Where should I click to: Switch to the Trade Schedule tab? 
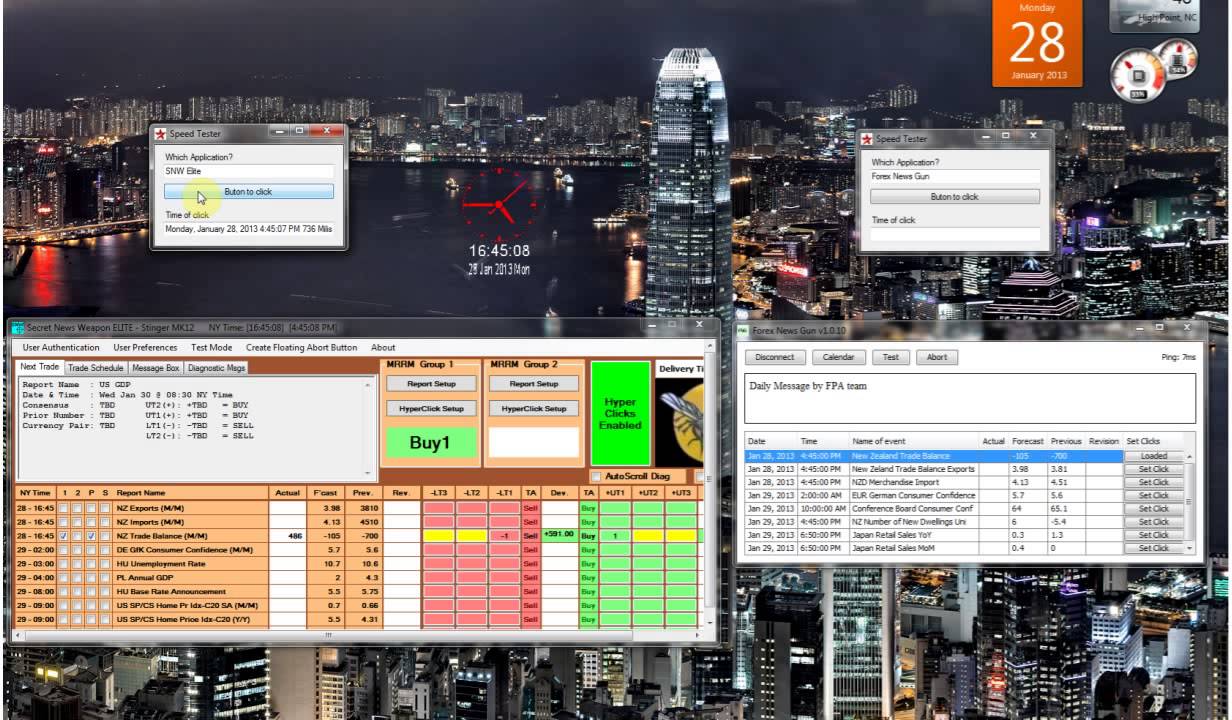[x=96, y=368]
